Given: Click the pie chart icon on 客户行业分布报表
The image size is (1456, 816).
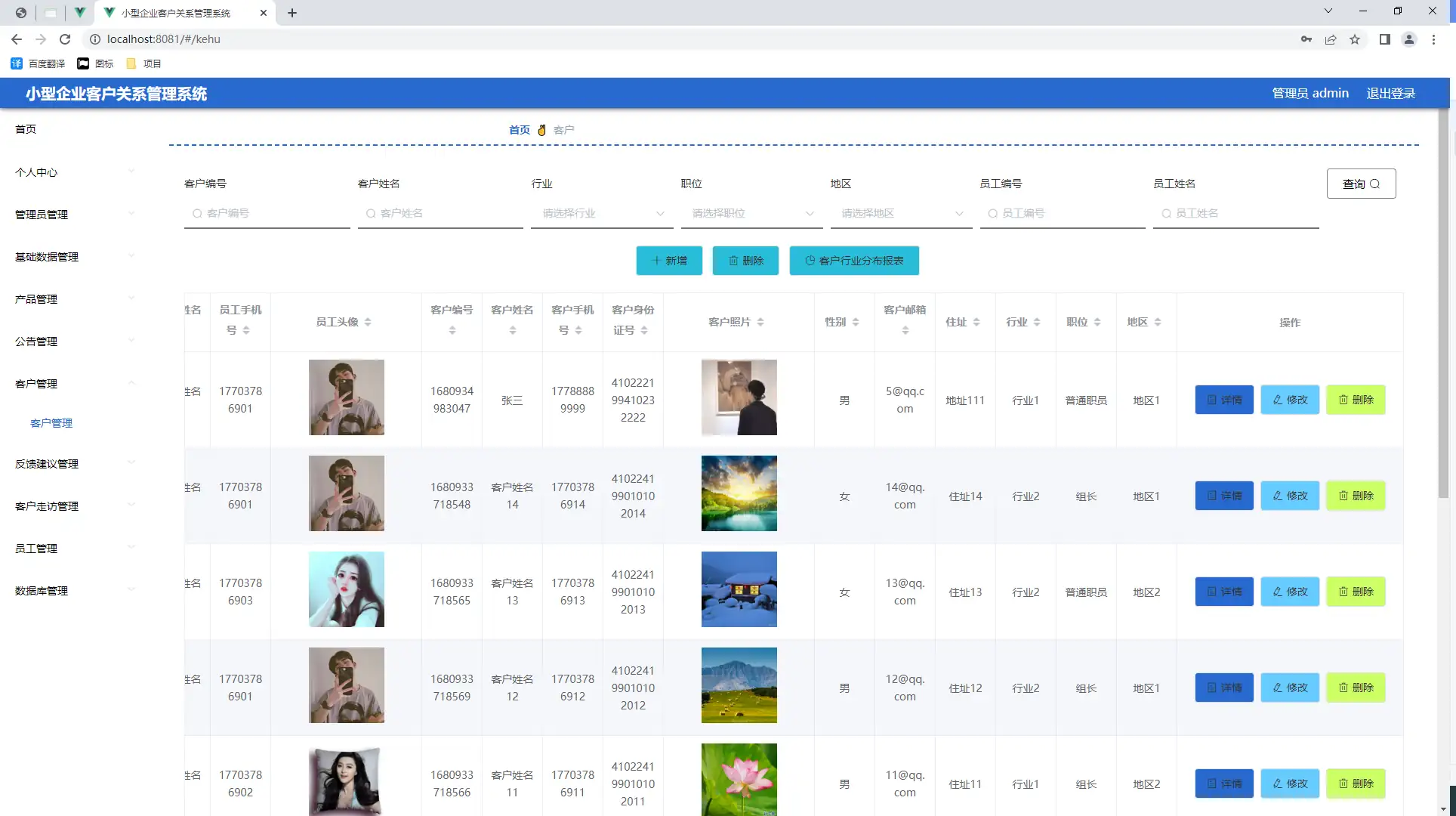Looking at the screenshot, I should [x=811, y=260].
